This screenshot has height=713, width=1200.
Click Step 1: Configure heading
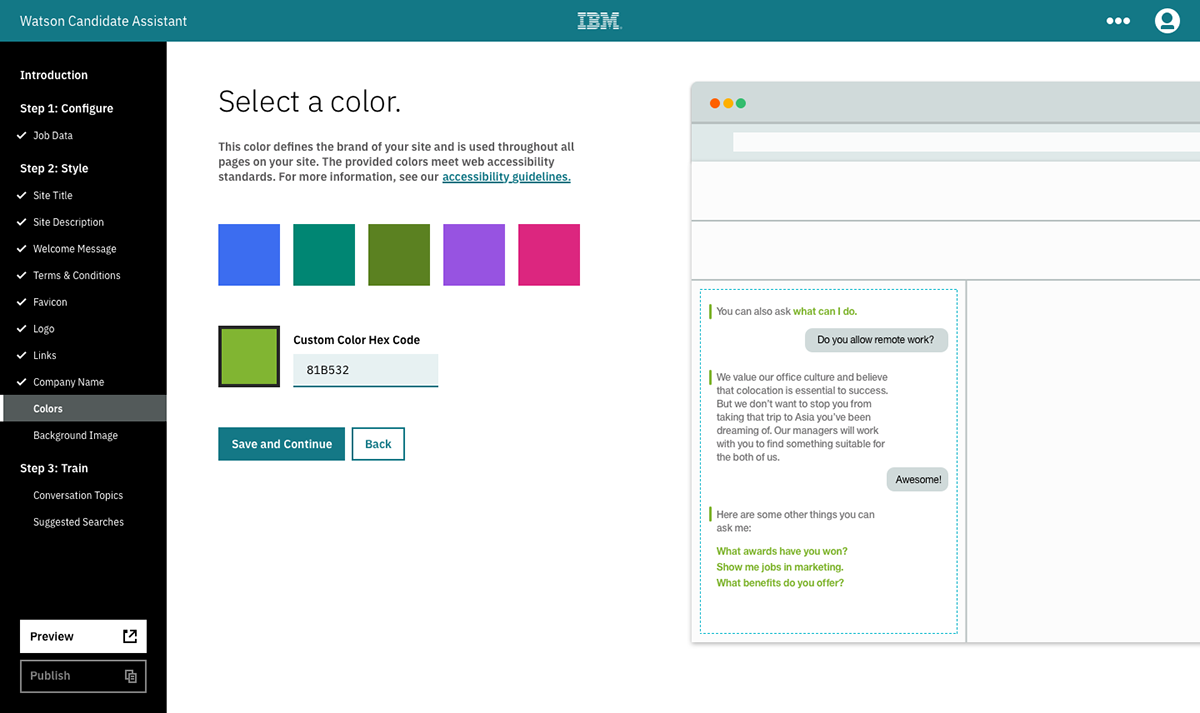(x=66, y=108)
